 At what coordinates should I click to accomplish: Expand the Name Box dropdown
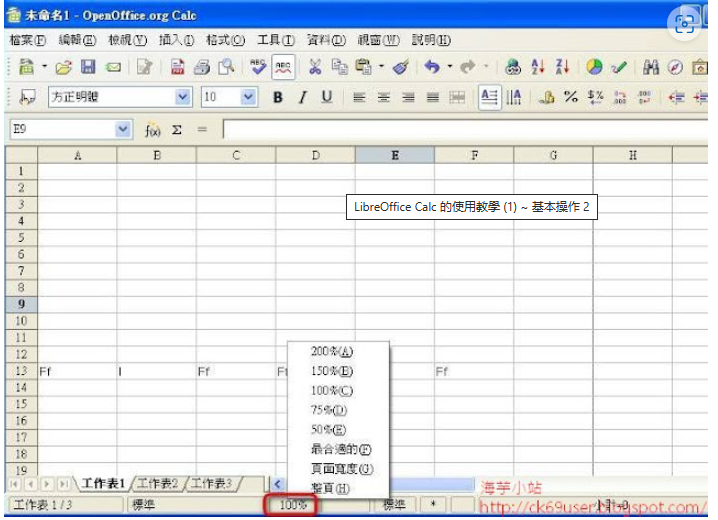122,130
